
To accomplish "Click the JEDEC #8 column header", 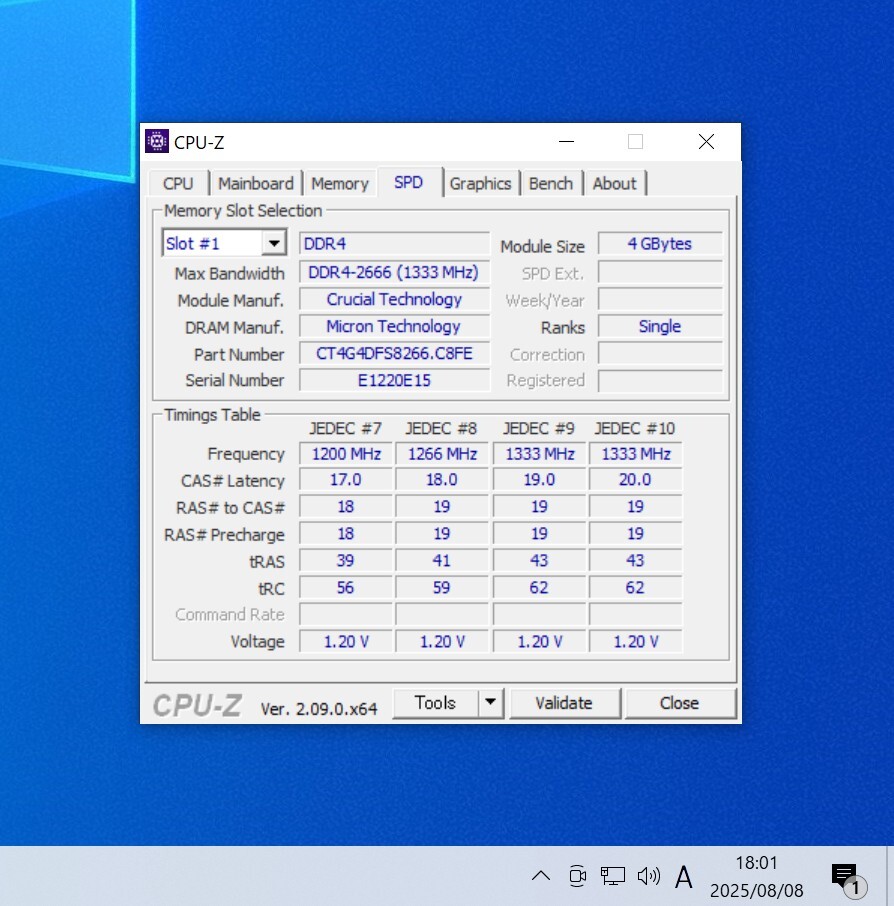I will (x=442, y=429).
